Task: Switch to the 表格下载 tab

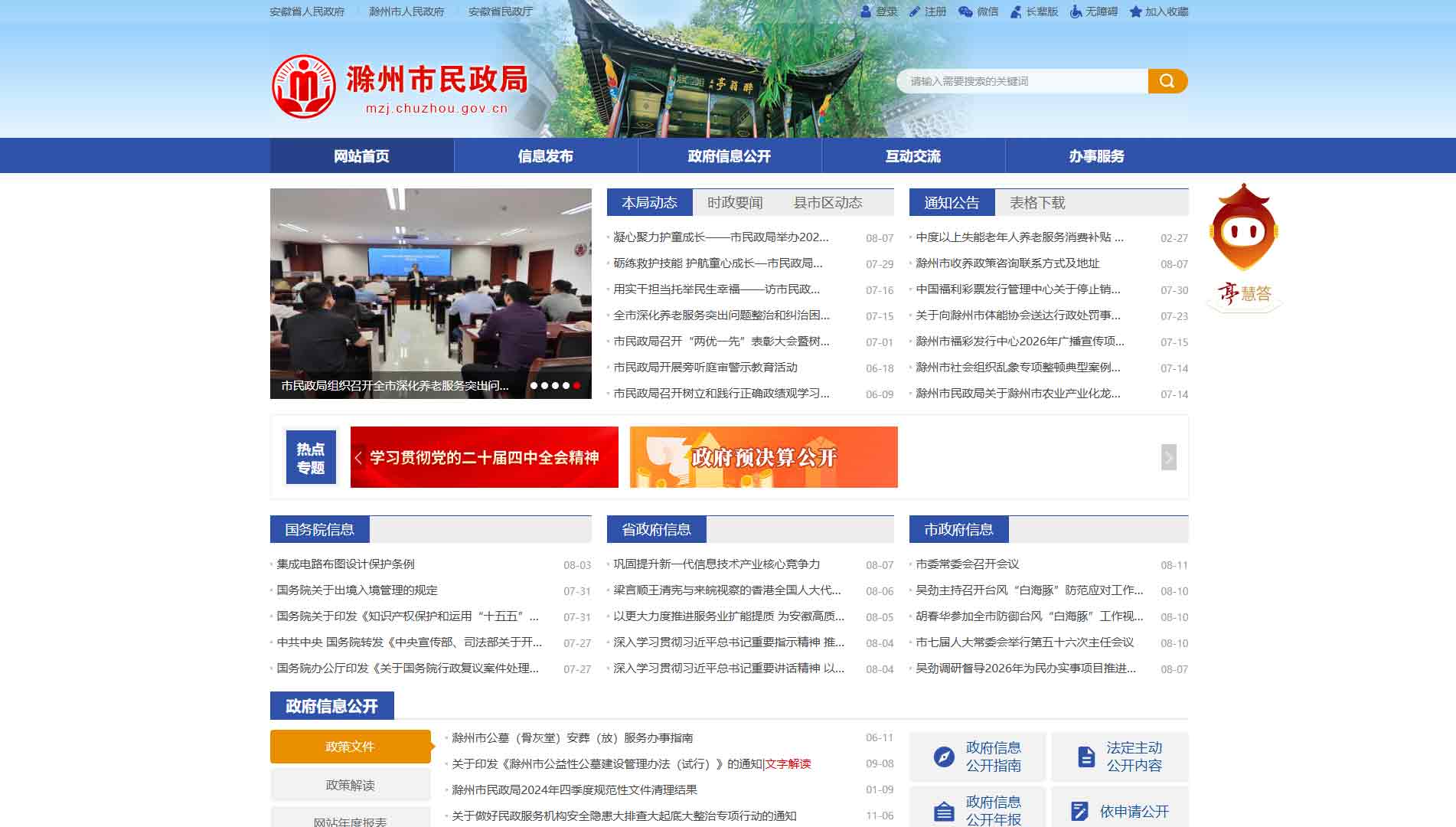Action: [x=1037, y=203]
